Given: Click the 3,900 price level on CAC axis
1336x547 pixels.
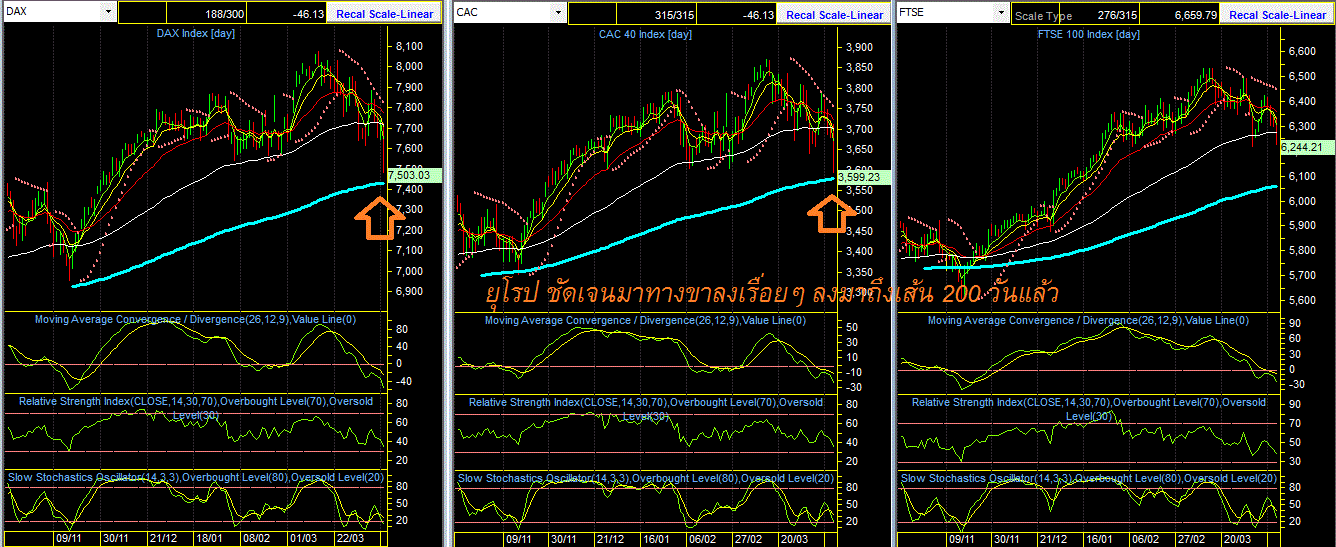Looking at the screenshot, I should [x=860, y=47].
